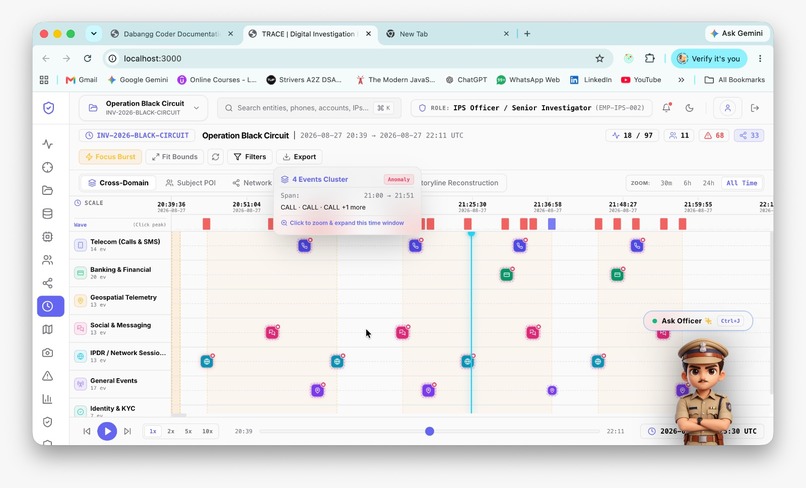Image resolution: width=806 pixels, height=488 pixels.
Task: Open the folder cases sidebar icon
Action: [x=48, y=190]
